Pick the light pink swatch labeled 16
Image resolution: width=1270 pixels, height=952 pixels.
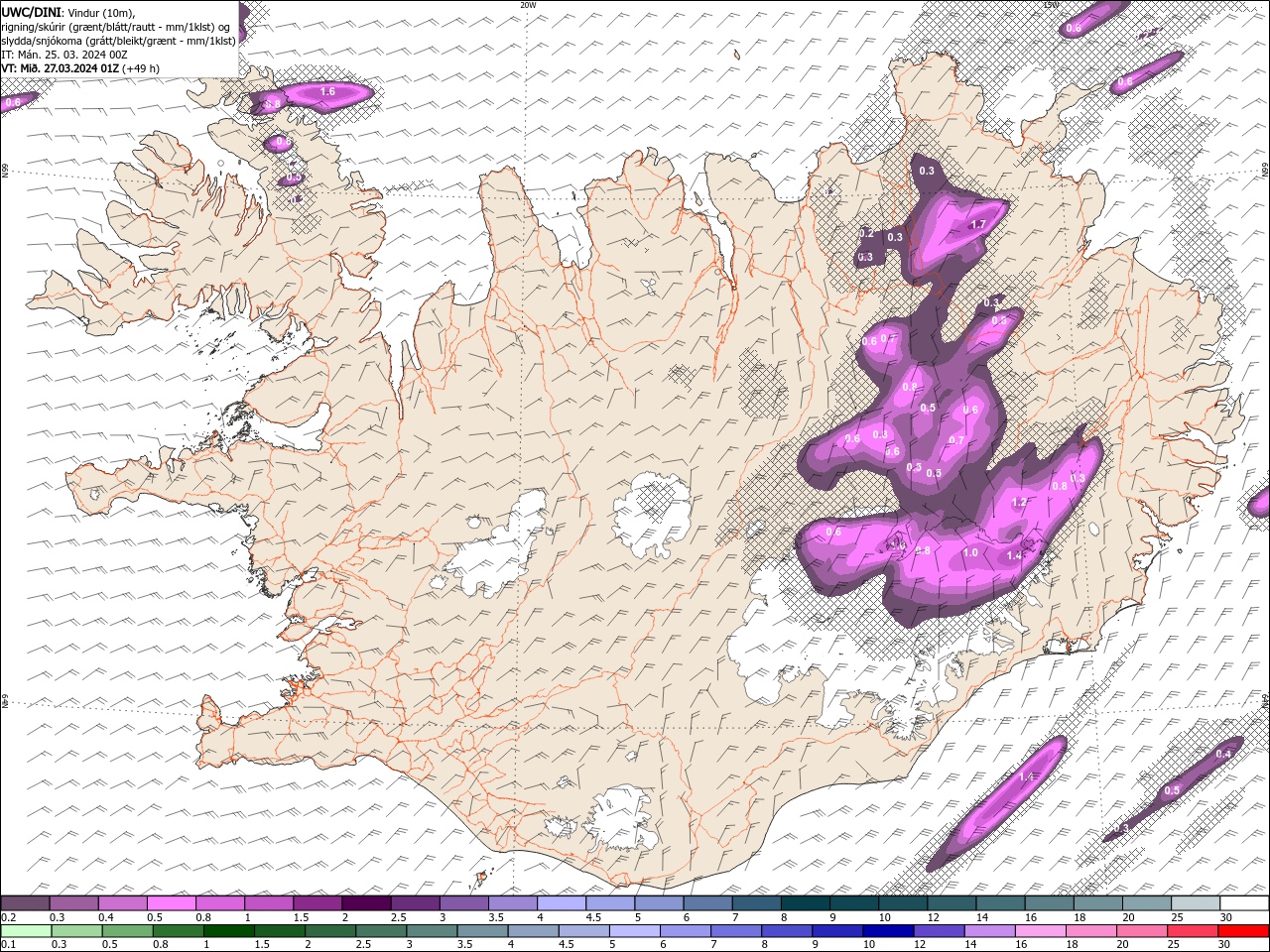[x=1040, y=931]
